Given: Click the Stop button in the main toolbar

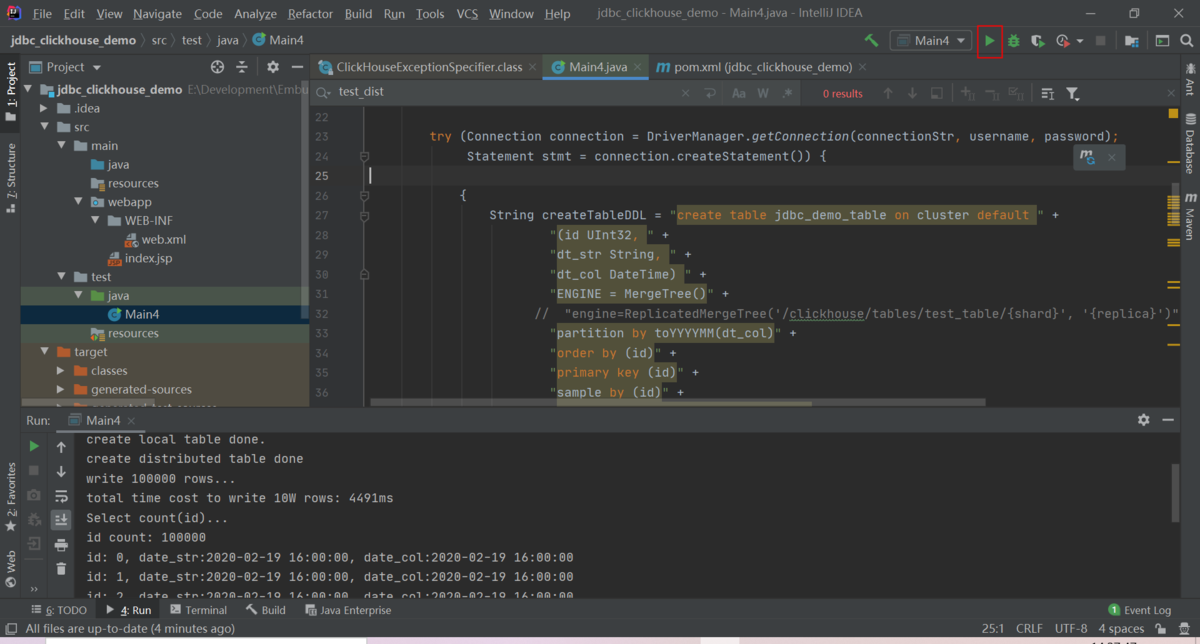Looking at the screenshot, I should pyautogui.click(x=1101, y=41).
